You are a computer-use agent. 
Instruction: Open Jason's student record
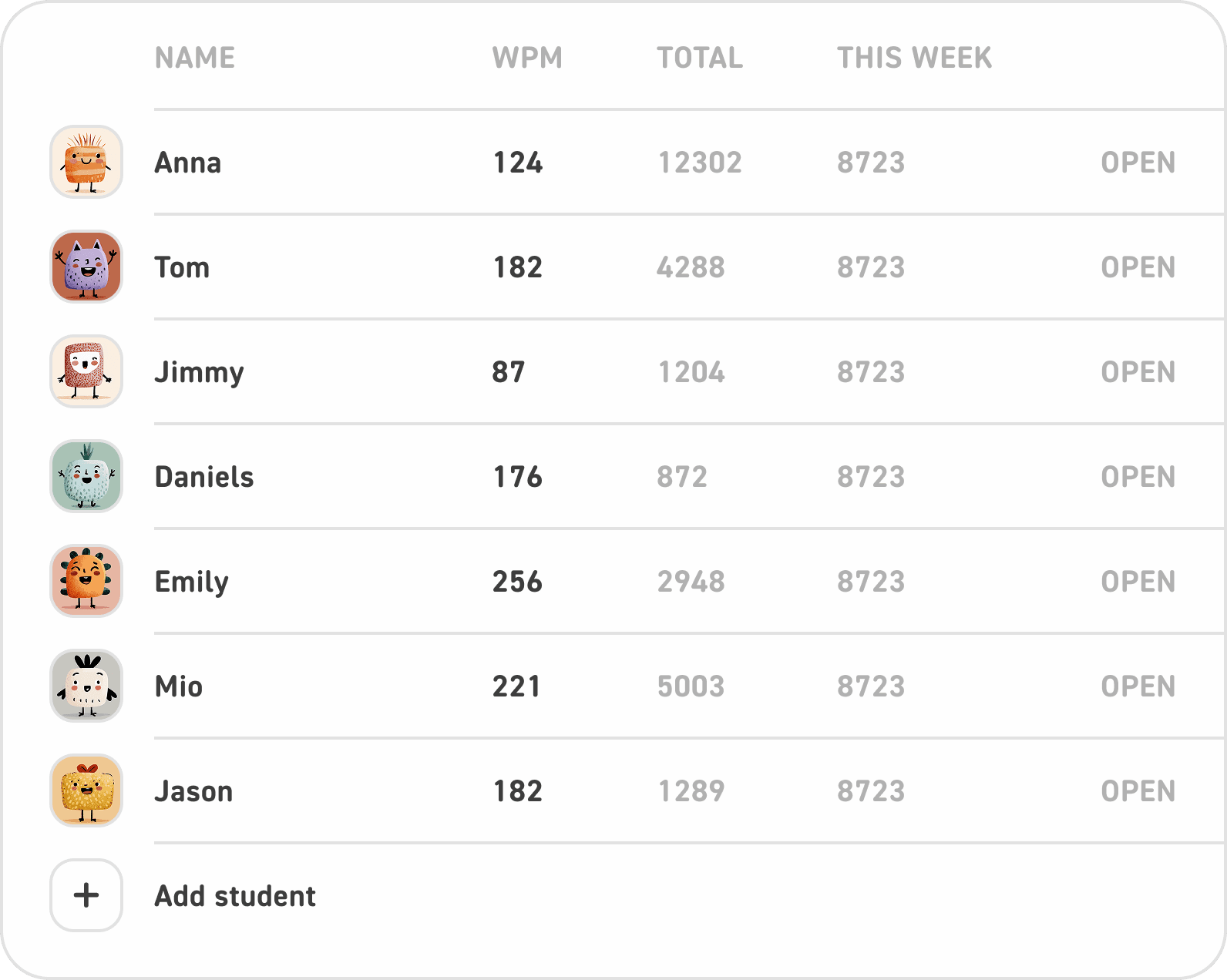click(1138, 791)
